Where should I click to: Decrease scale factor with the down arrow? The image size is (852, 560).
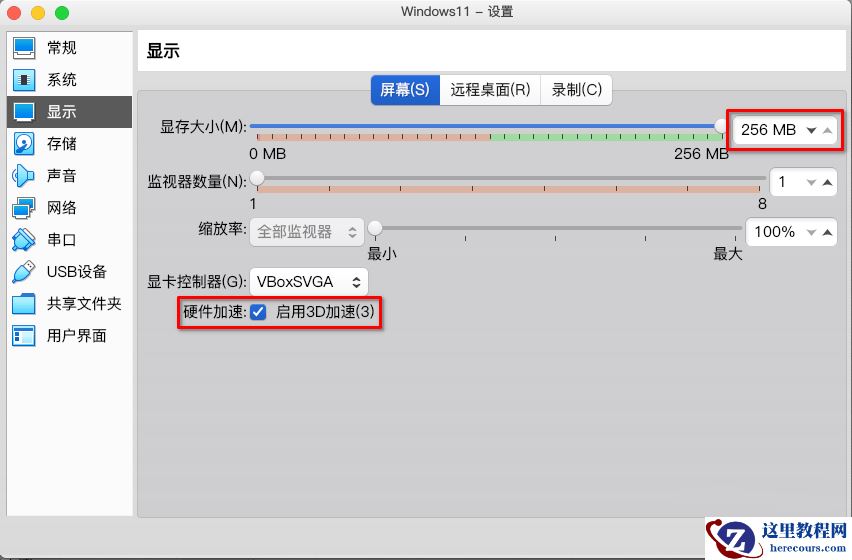point(811,232)
